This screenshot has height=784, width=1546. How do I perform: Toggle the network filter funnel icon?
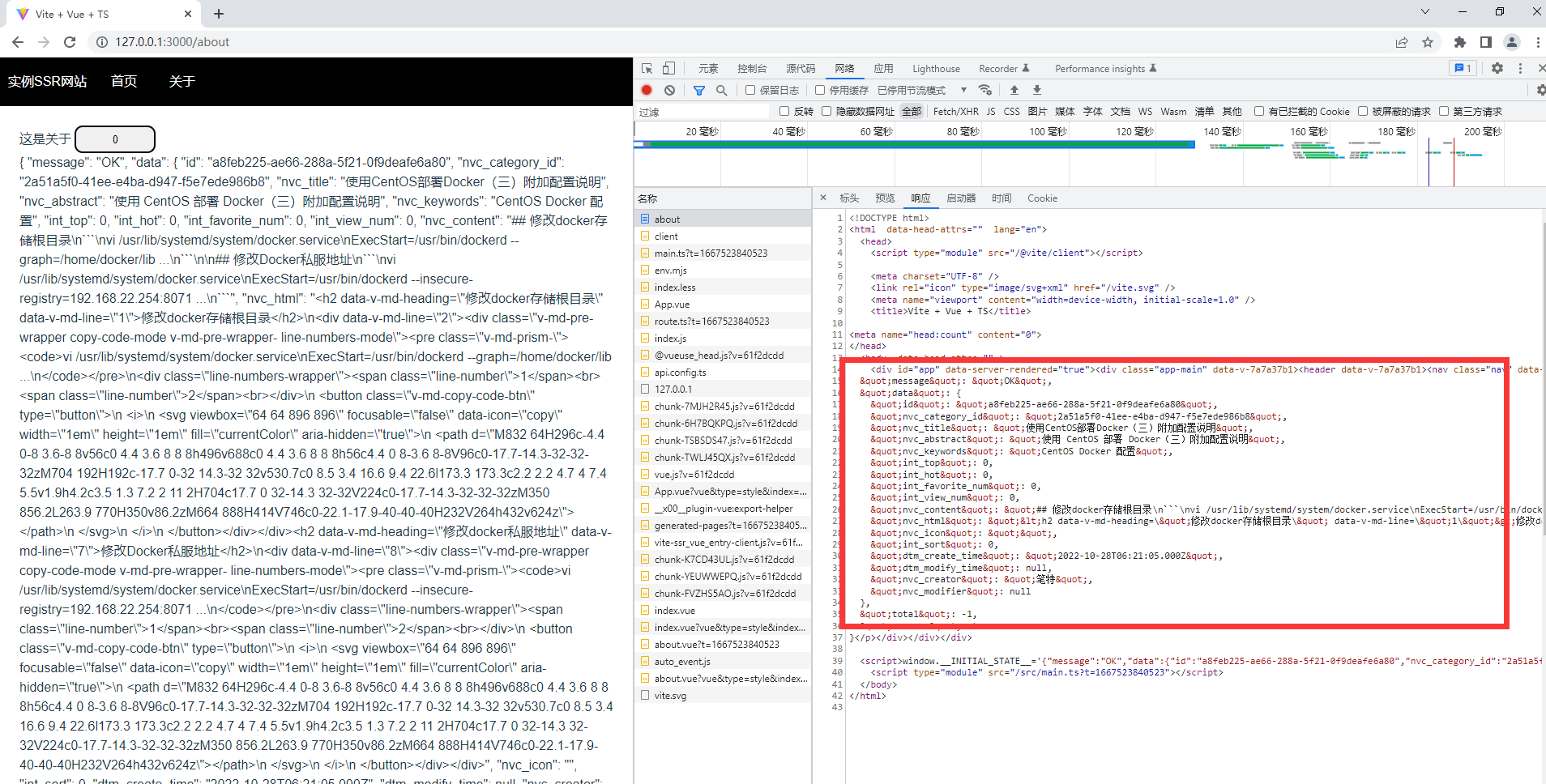[x=699, y=90]
